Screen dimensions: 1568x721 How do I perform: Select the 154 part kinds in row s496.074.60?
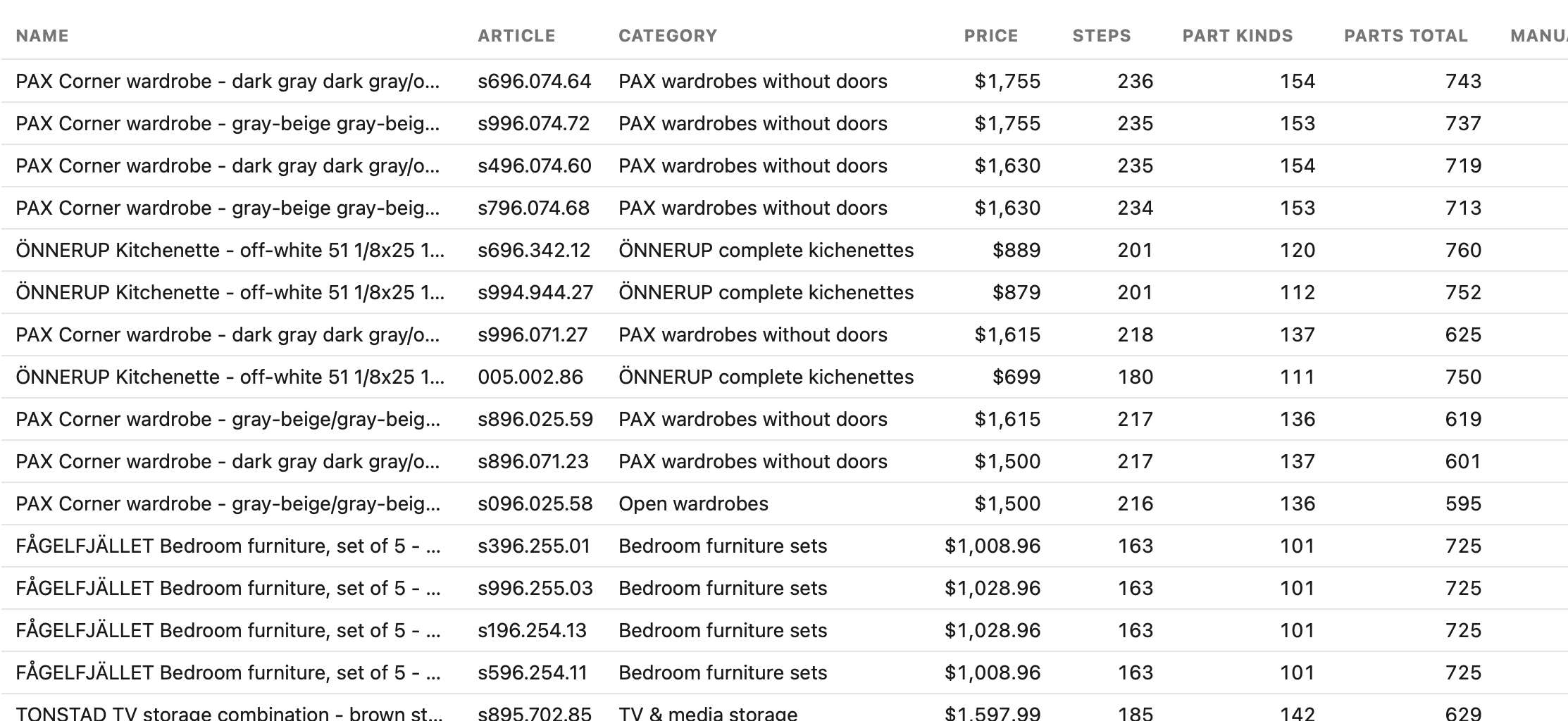[1298, 166]
